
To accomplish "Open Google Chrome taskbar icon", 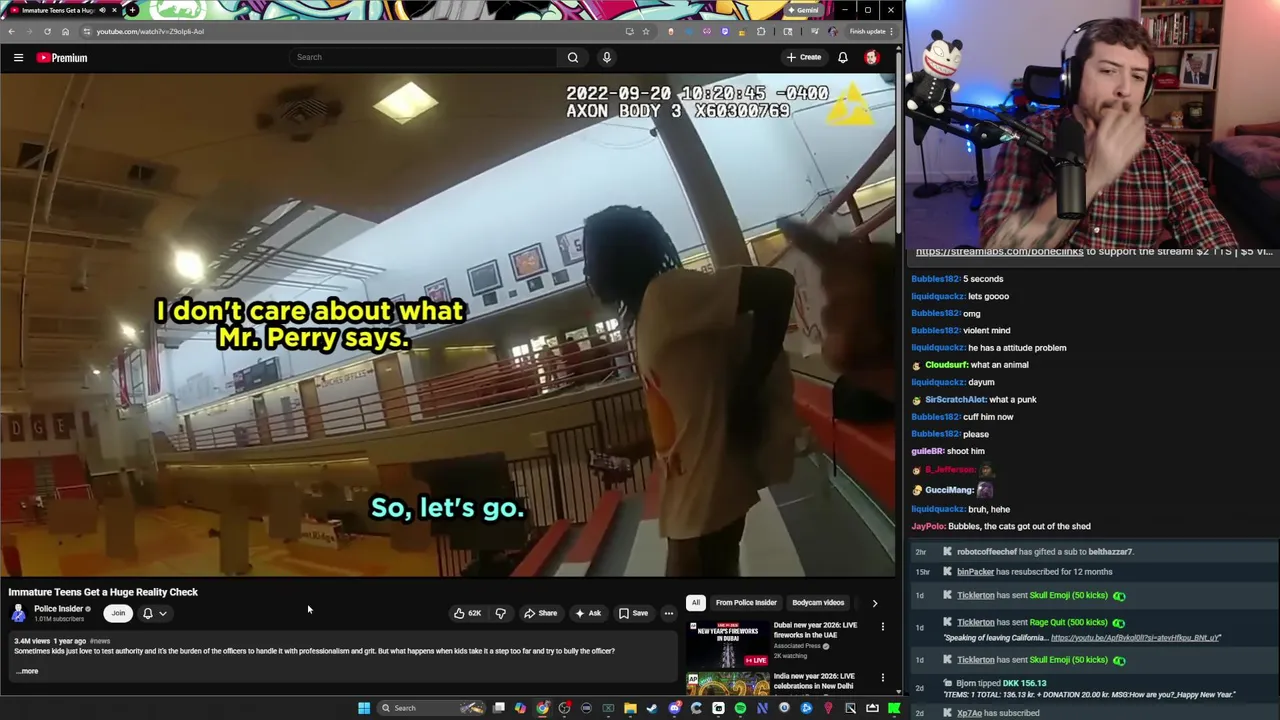I will point(542,708).
